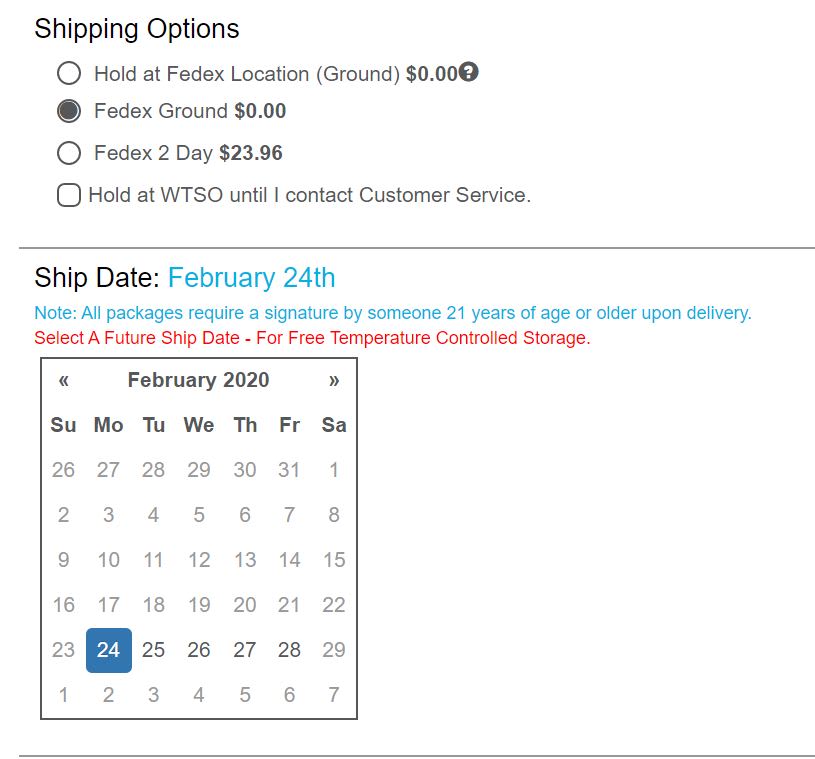Click the help question mark icon
The width and height of the screenshot is (815, 759).
point(468,72)
